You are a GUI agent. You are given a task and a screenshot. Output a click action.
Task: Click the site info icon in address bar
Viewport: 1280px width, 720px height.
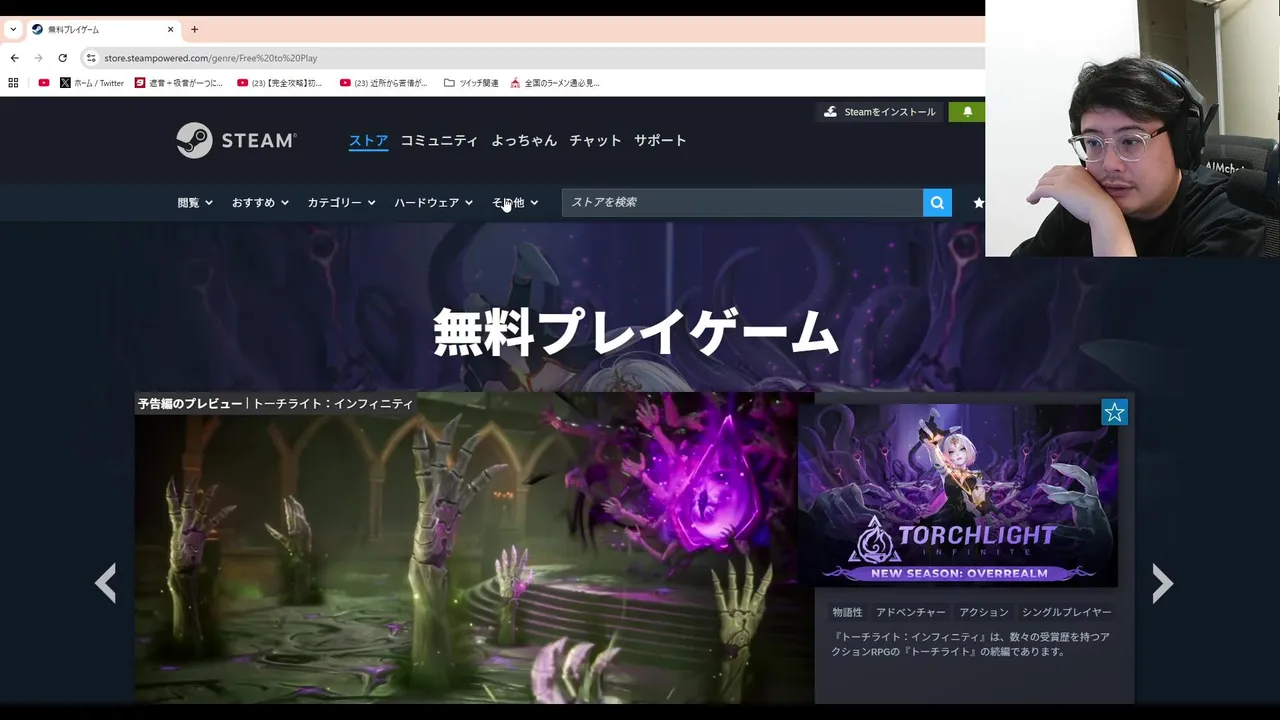91,58
